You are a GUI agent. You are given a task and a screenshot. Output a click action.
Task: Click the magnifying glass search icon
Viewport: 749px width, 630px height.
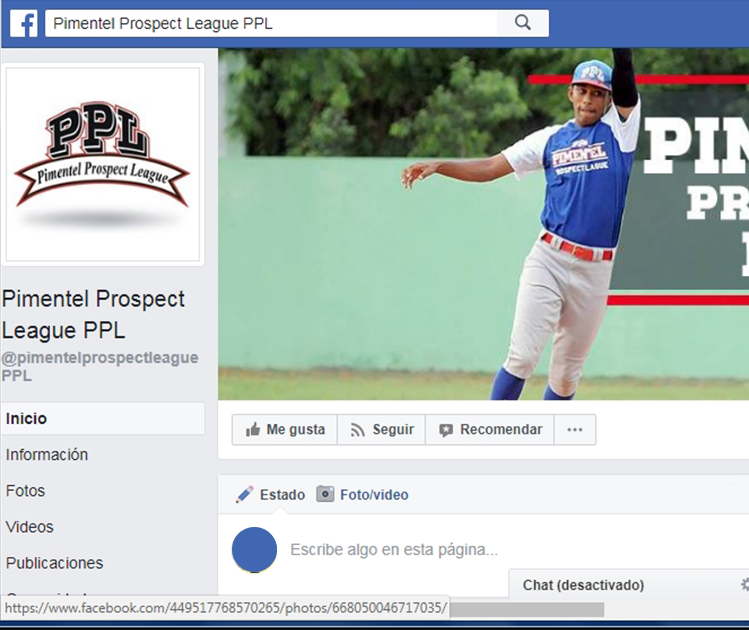tap(523, 22)
